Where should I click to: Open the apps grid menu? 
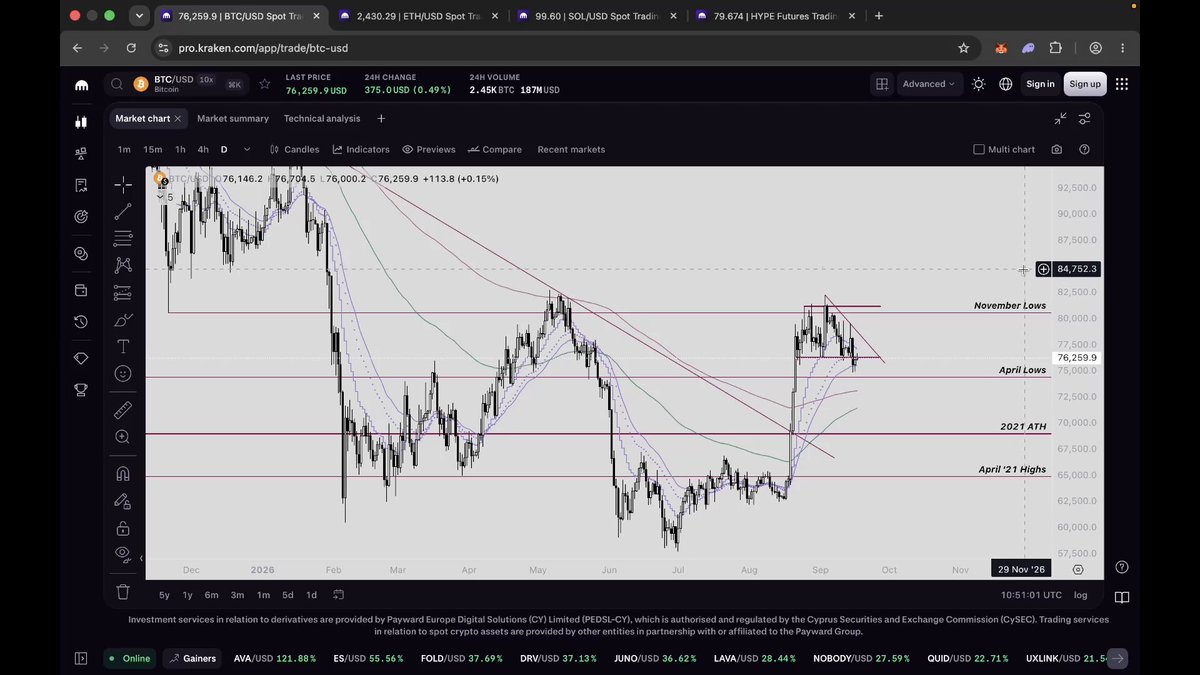coord(1121,84)
